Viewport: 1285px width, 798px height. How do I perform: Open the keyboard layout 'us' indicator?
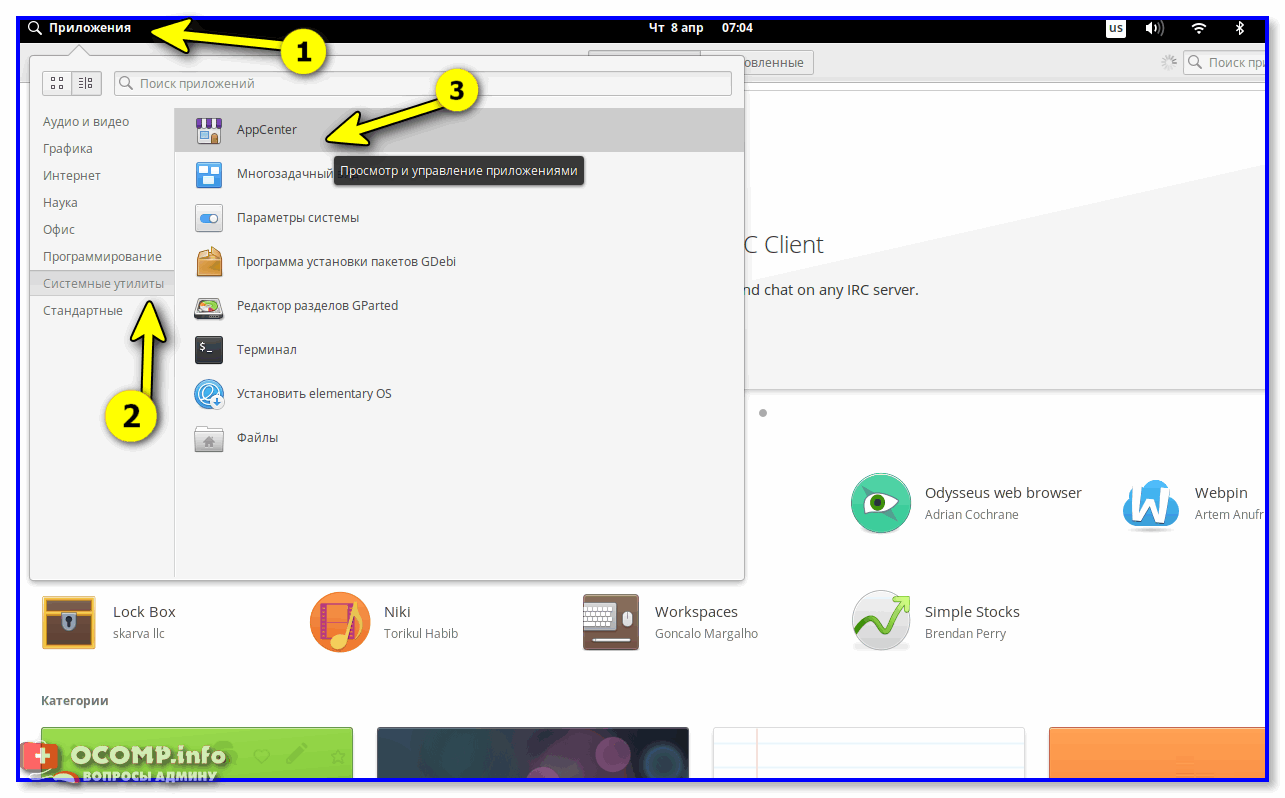[1115, 28]
